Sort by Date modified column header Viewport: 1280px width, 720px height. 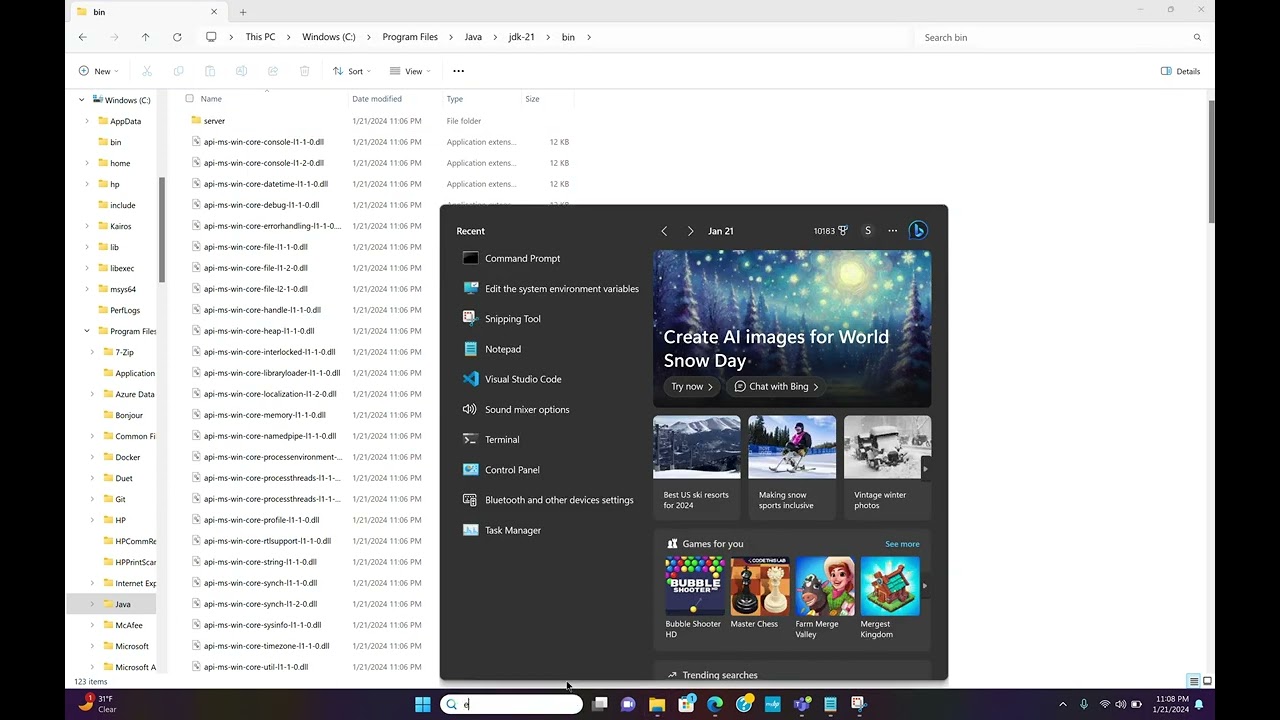click(x=377, y=99)
